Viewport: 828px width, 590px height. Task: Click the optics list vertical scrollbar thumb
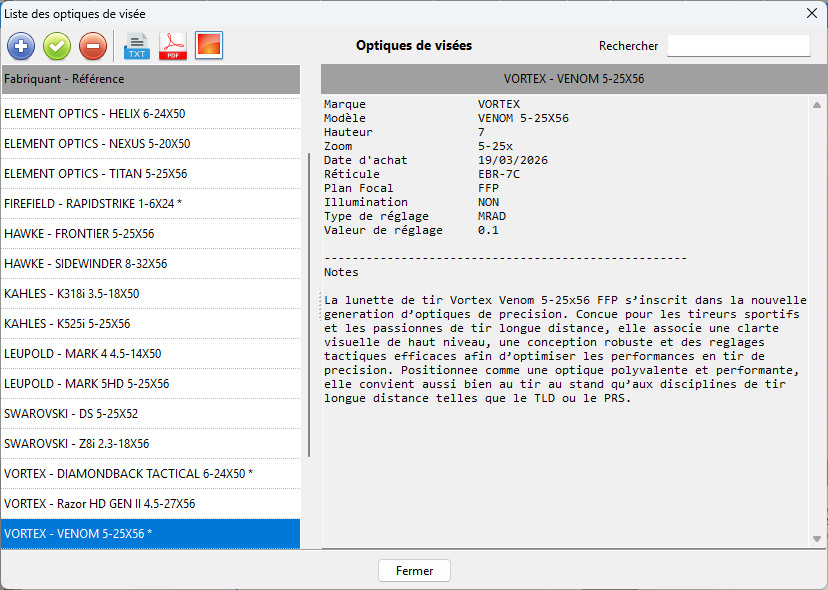(x=309, y=305)
